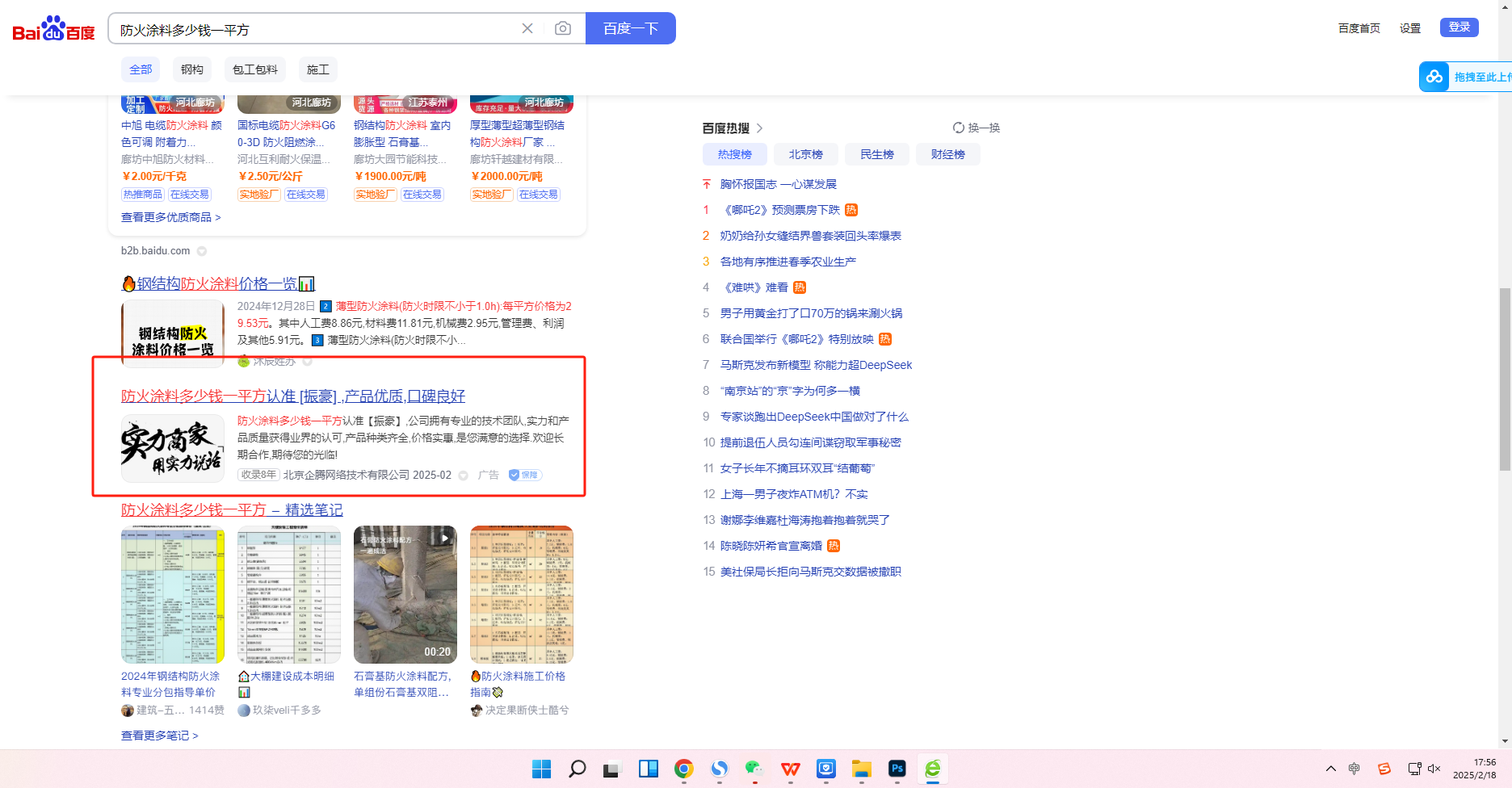Launch Photoshop from the taskbar
The image size is (1512, 788).
coord(897,769)
